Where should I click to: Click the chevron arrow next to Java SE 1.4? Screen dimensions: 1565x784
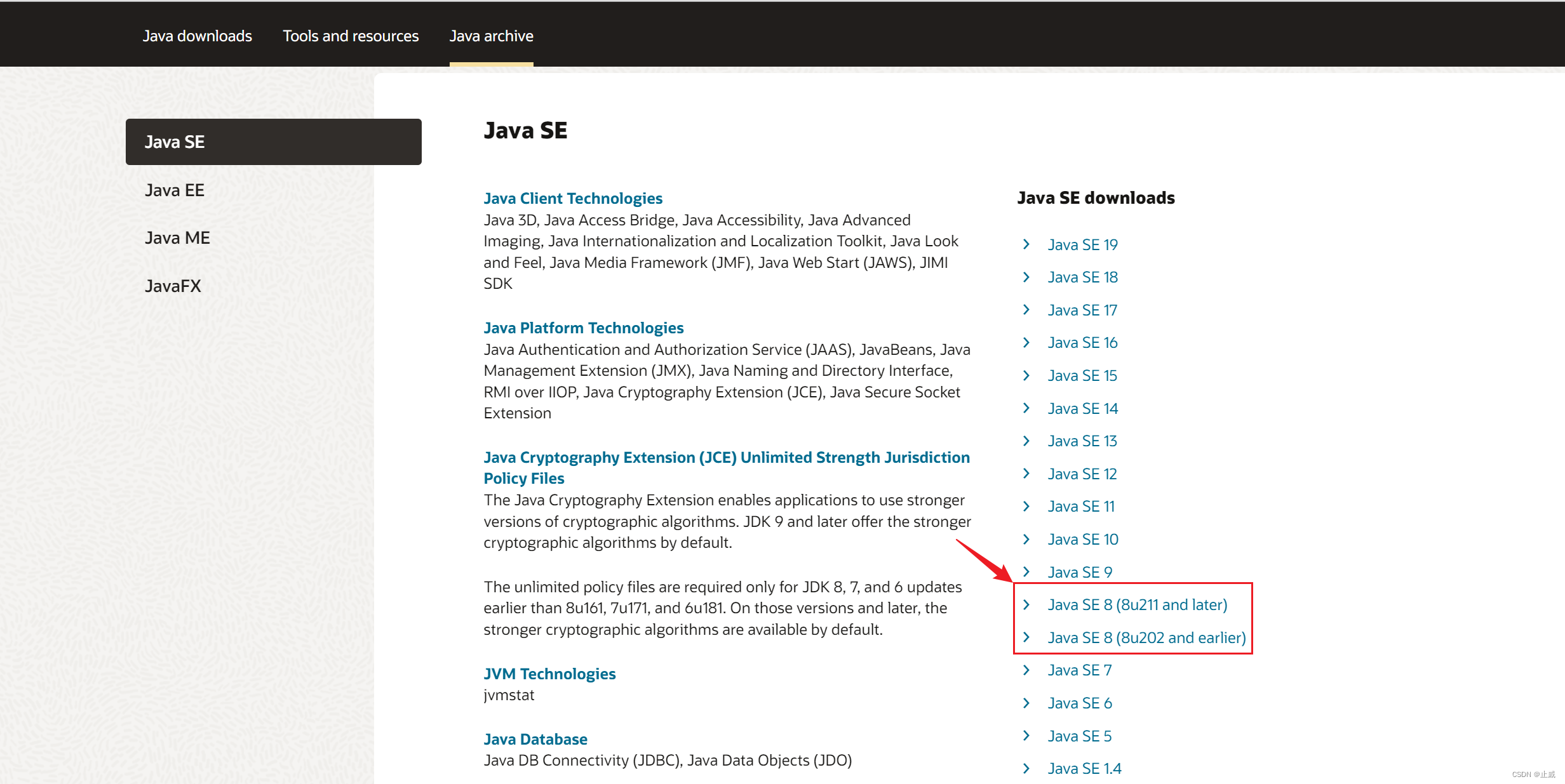tap(1026, 768)
